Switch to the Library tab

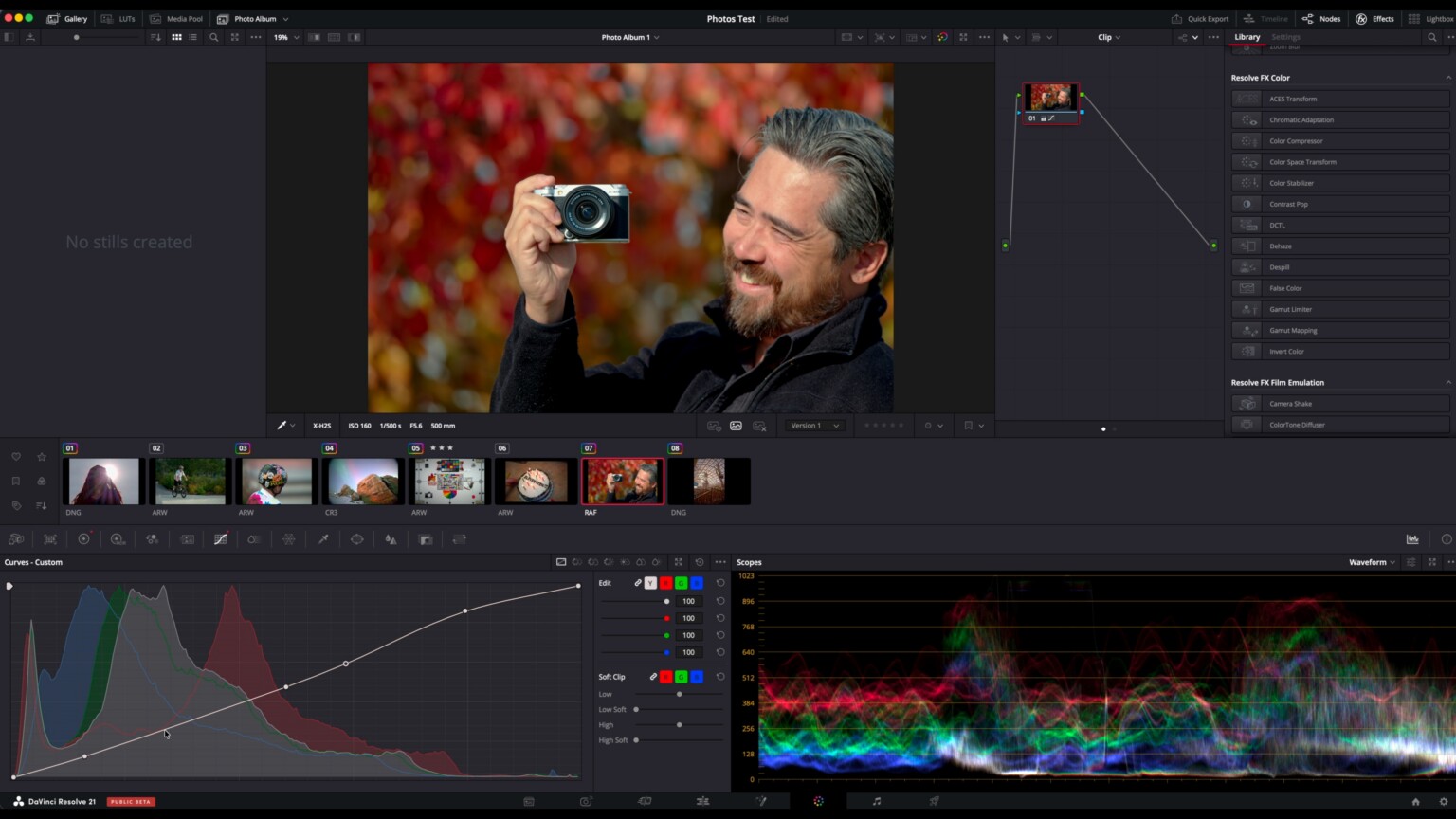tap(1247, 37)
